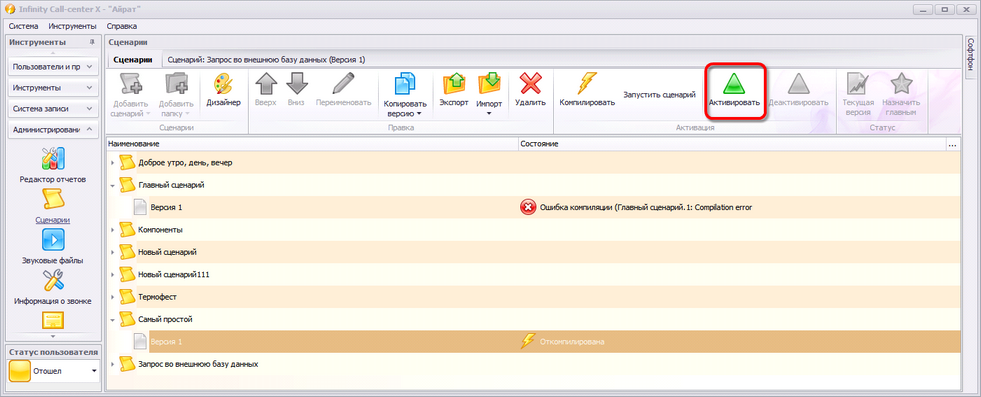Click the Current version (Текущая версия) icon

tap(857, 84)
